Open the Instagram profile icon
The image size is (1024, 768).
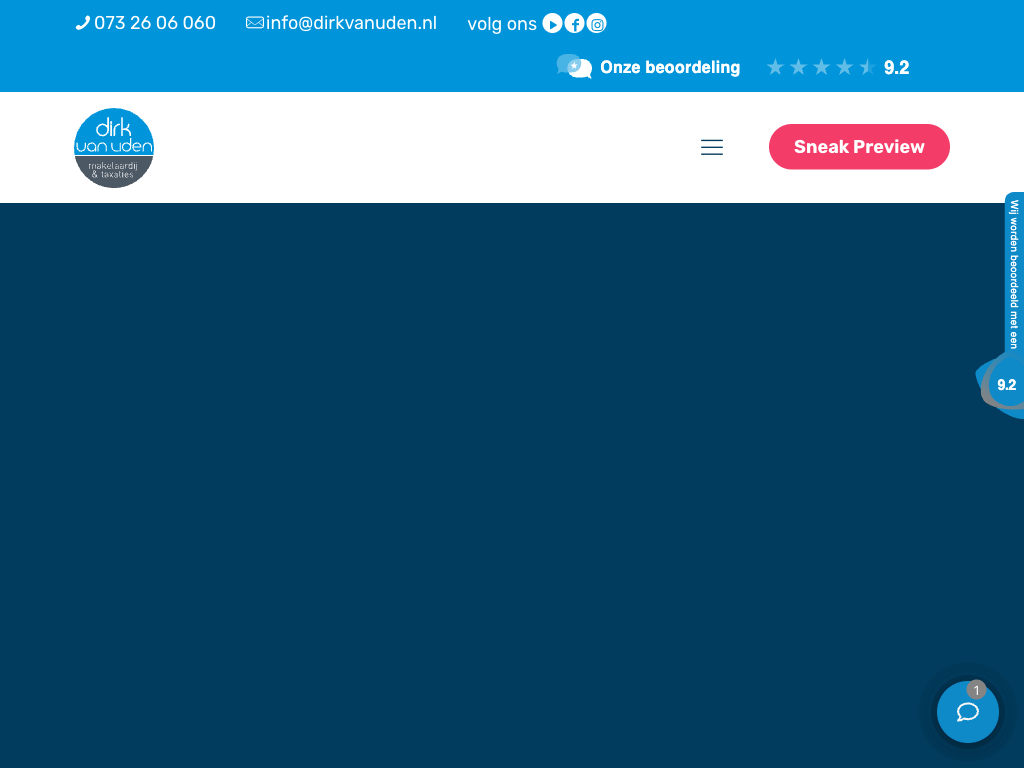coord(596,24)
